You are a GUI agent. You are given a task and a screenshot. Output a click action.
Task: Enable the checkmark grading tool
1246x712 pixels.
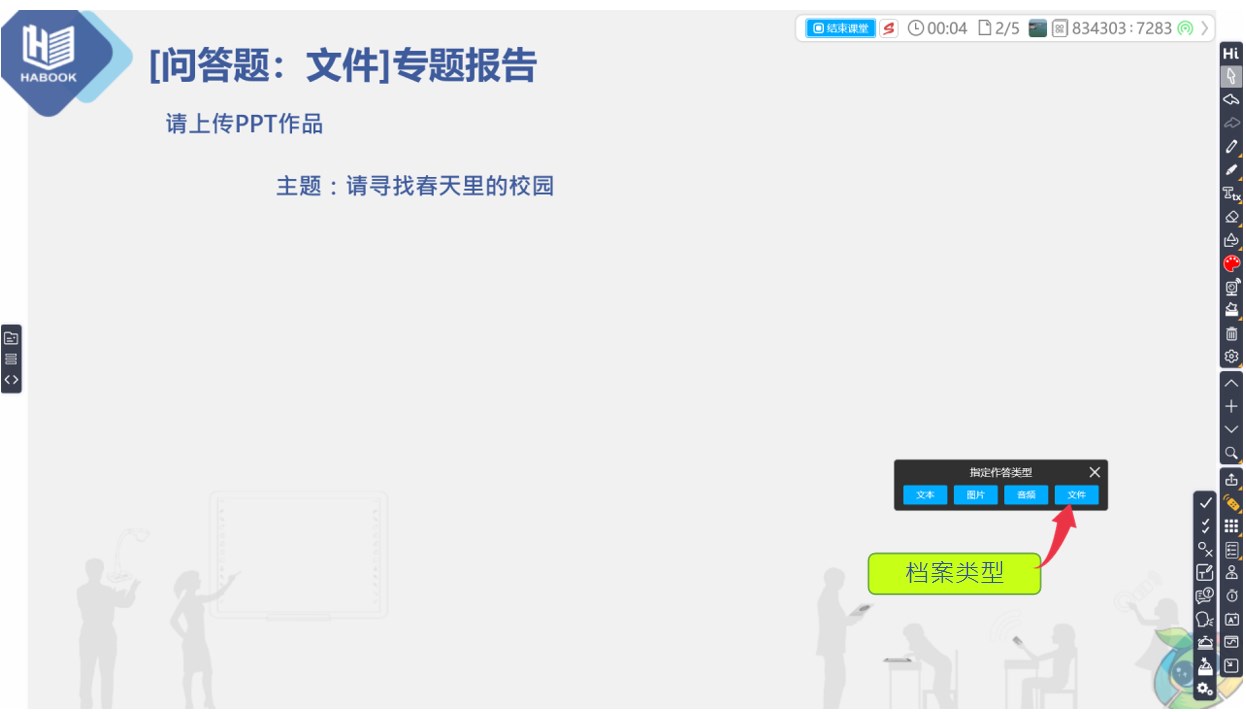(1204, 503)
